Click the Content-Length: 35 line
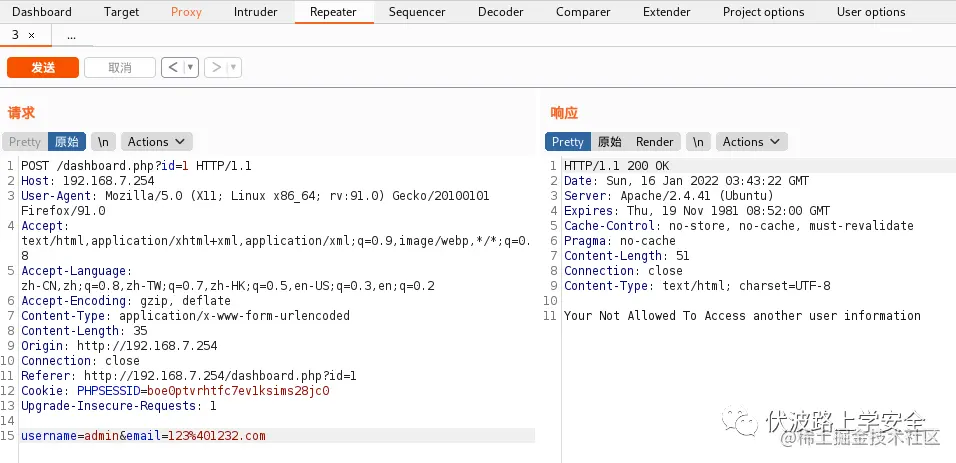This screenshot has width=956, height=463. [84, 331]
